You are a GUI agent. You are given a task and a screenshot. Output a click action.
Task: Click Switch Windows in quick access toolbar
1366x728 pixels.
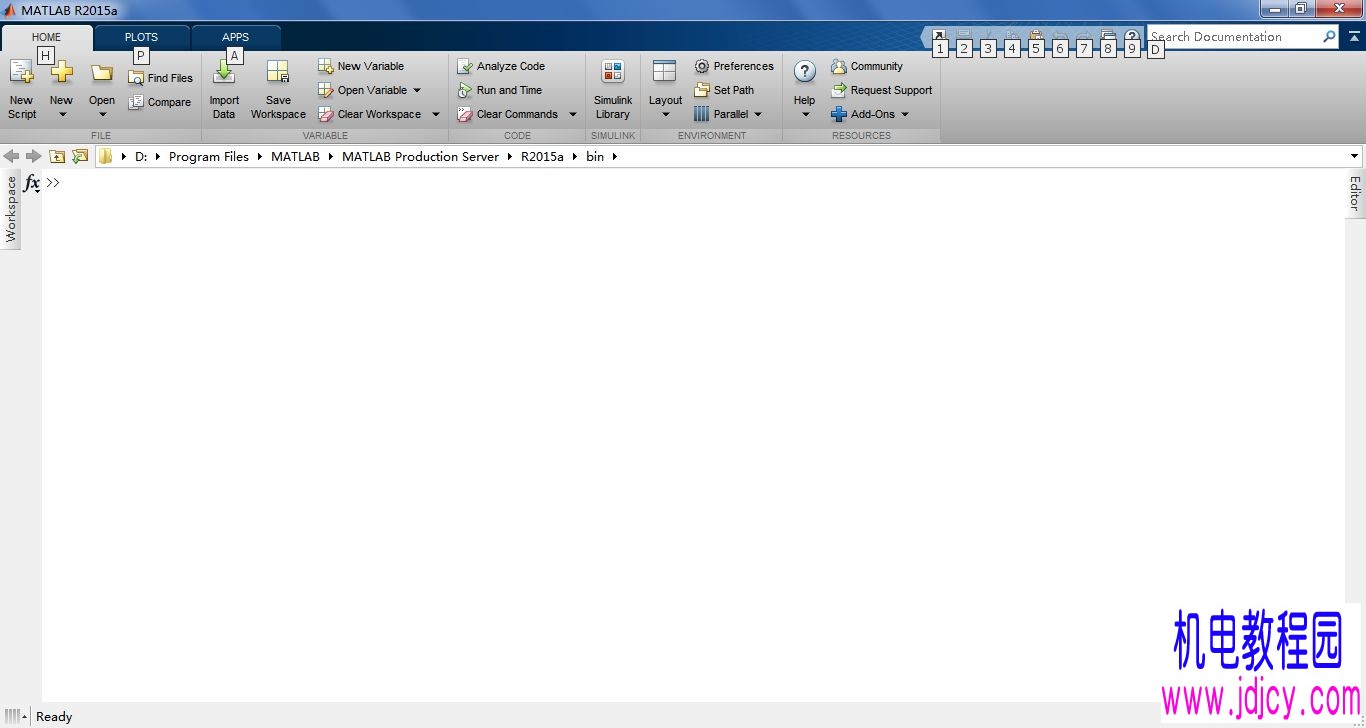tap(1108, 36)
